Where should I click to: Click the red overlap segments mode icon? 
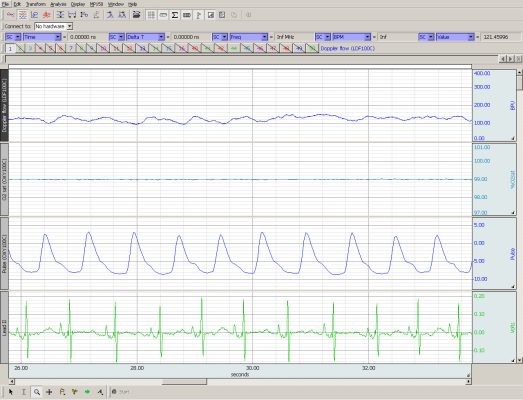[x=47, y=15]
